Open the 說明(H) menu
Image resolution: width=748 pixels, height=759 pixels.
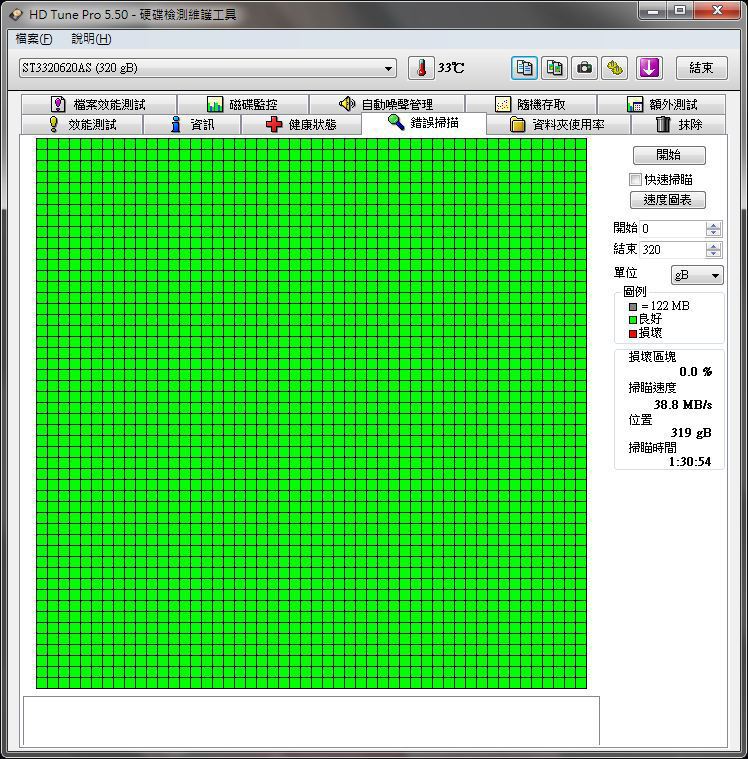[x=92, y=39]
